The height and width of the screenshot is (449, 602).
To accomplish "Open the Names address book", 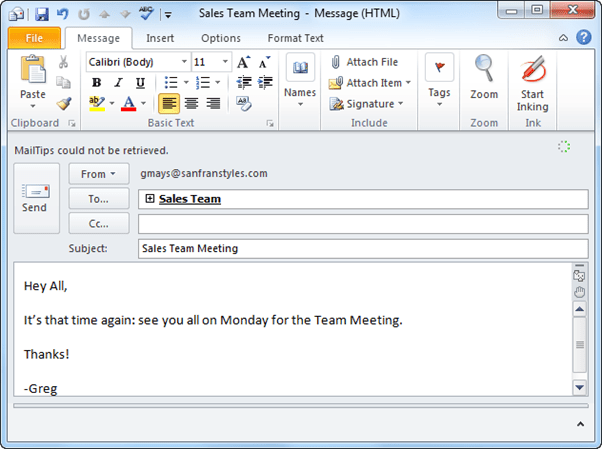I will pyautogui.click(x=300, y=75).
